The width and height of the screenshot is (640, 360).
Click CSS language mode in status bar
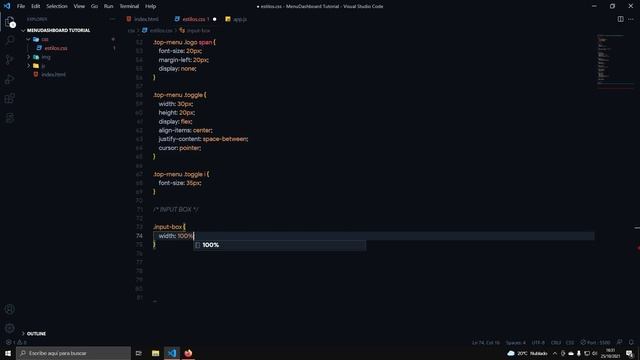(x=570, y=342)
